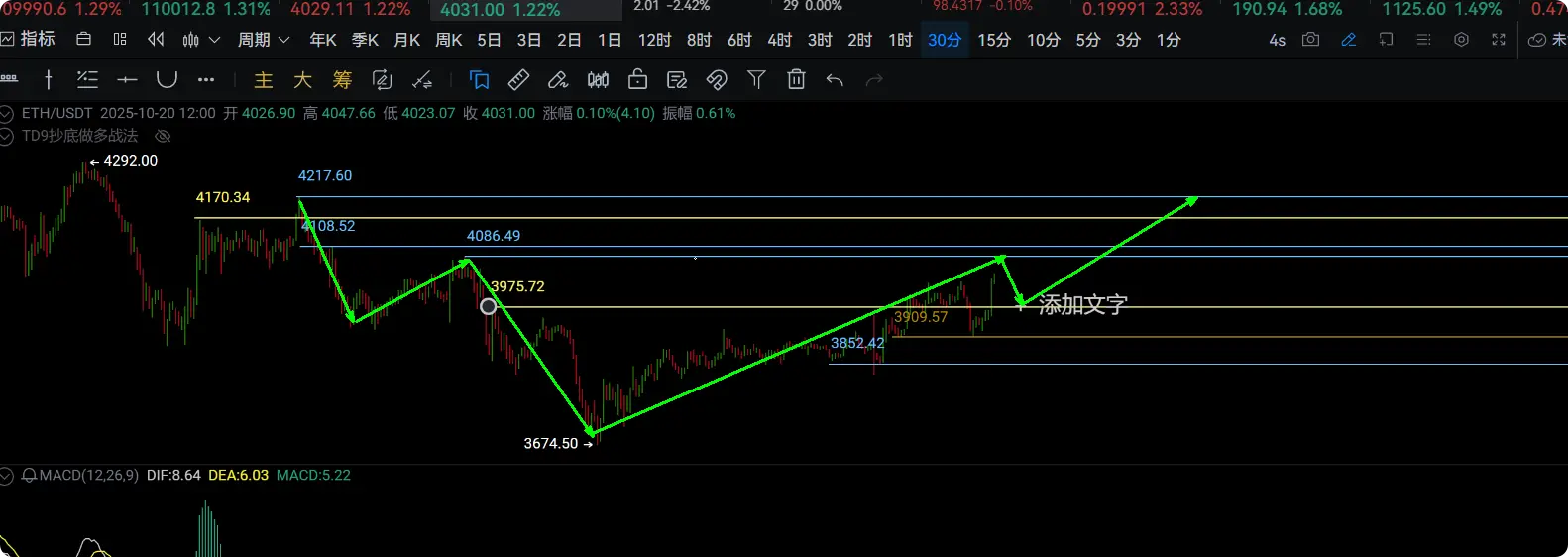The width and height of the screenshot is (1568, 557).
Task: Open more drawing tools ellipsis
Action: click(206, 80)
